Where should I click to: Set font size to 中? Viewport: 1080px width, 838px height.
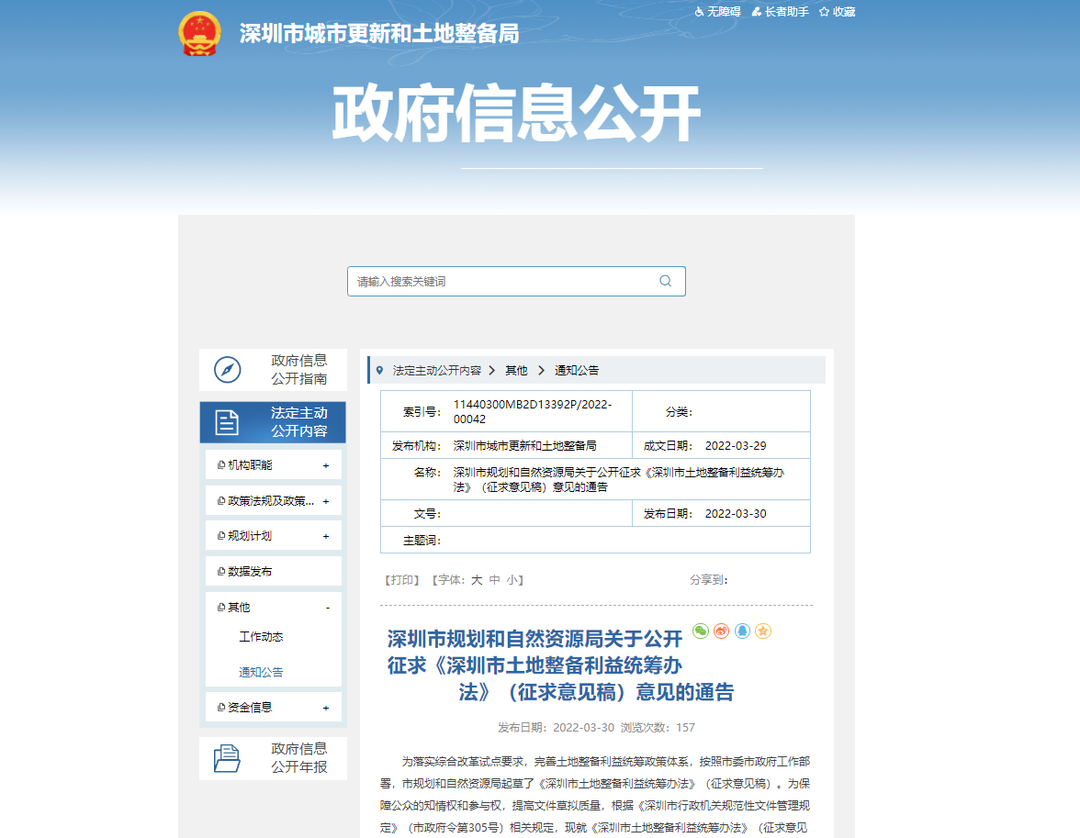click(x=494, y=580)
